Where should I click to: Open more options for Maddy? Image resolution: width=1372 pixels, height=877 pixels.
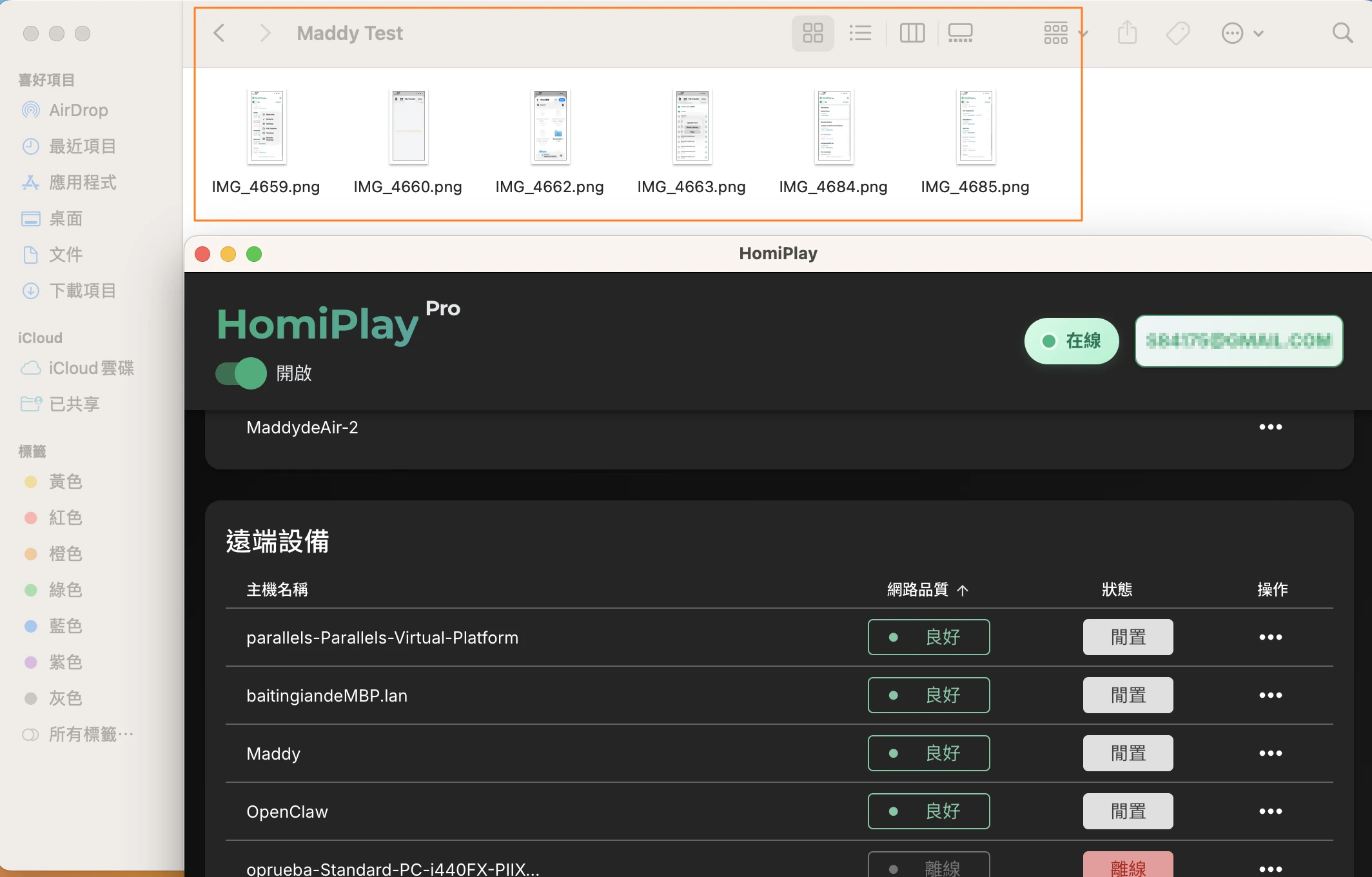(x=1270, y=753)
